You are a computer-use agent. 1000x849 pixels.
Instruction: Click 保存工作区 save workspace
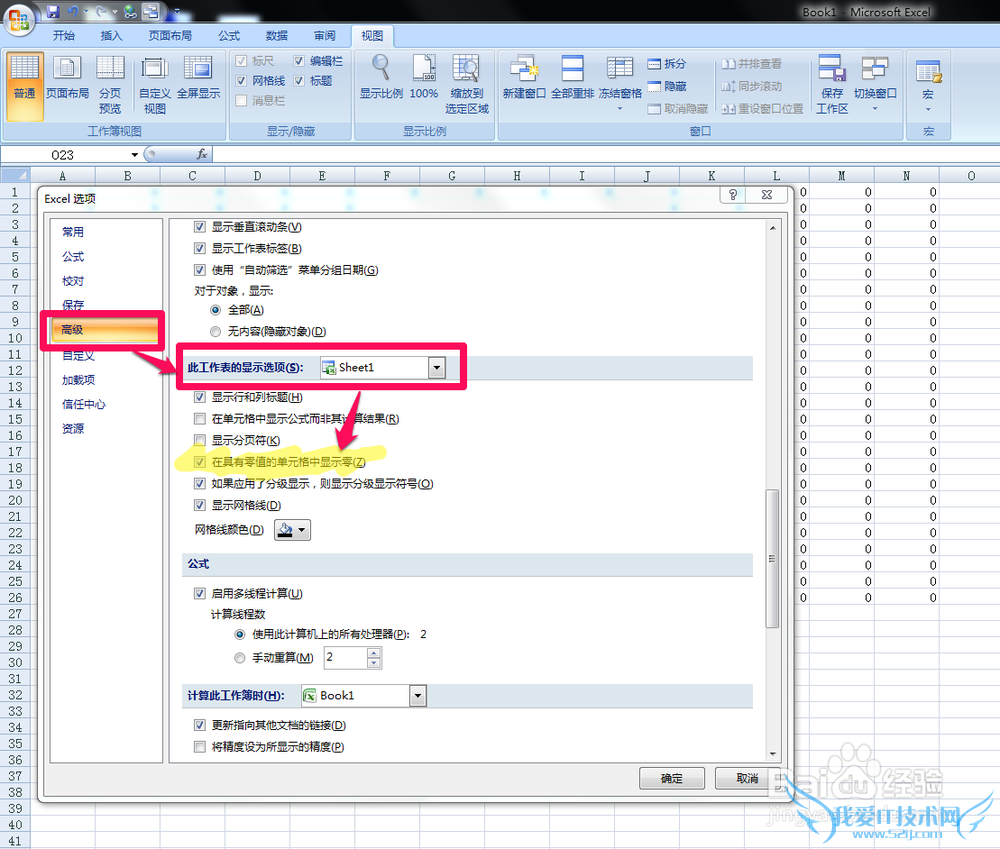coord(832,85)
